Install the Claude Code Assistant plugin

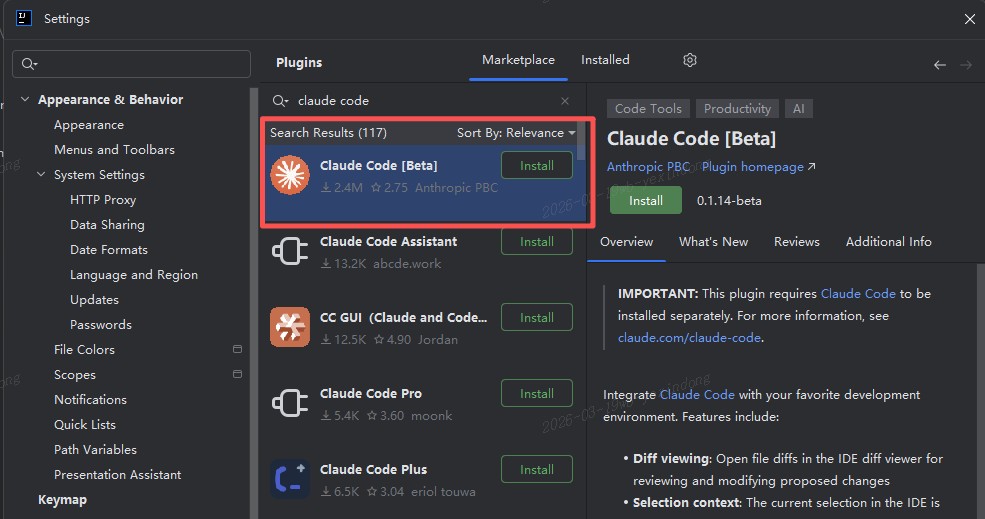click(x=536, y=241)
